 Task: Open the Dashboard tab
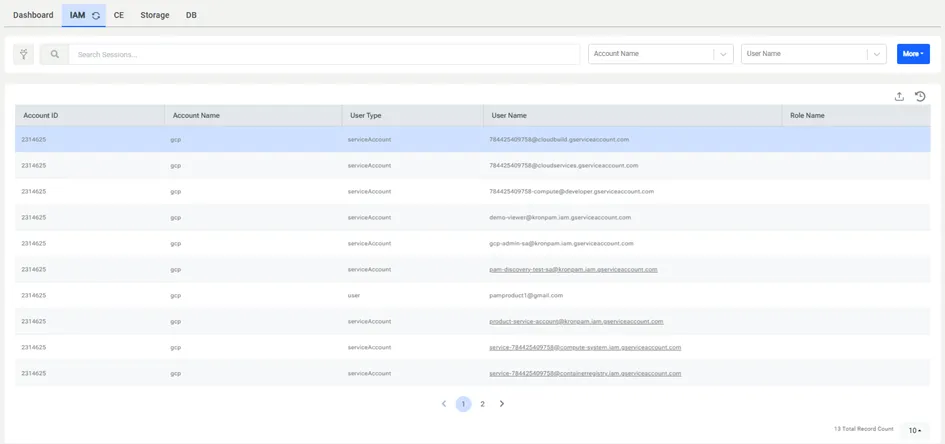tap(33, 15)
